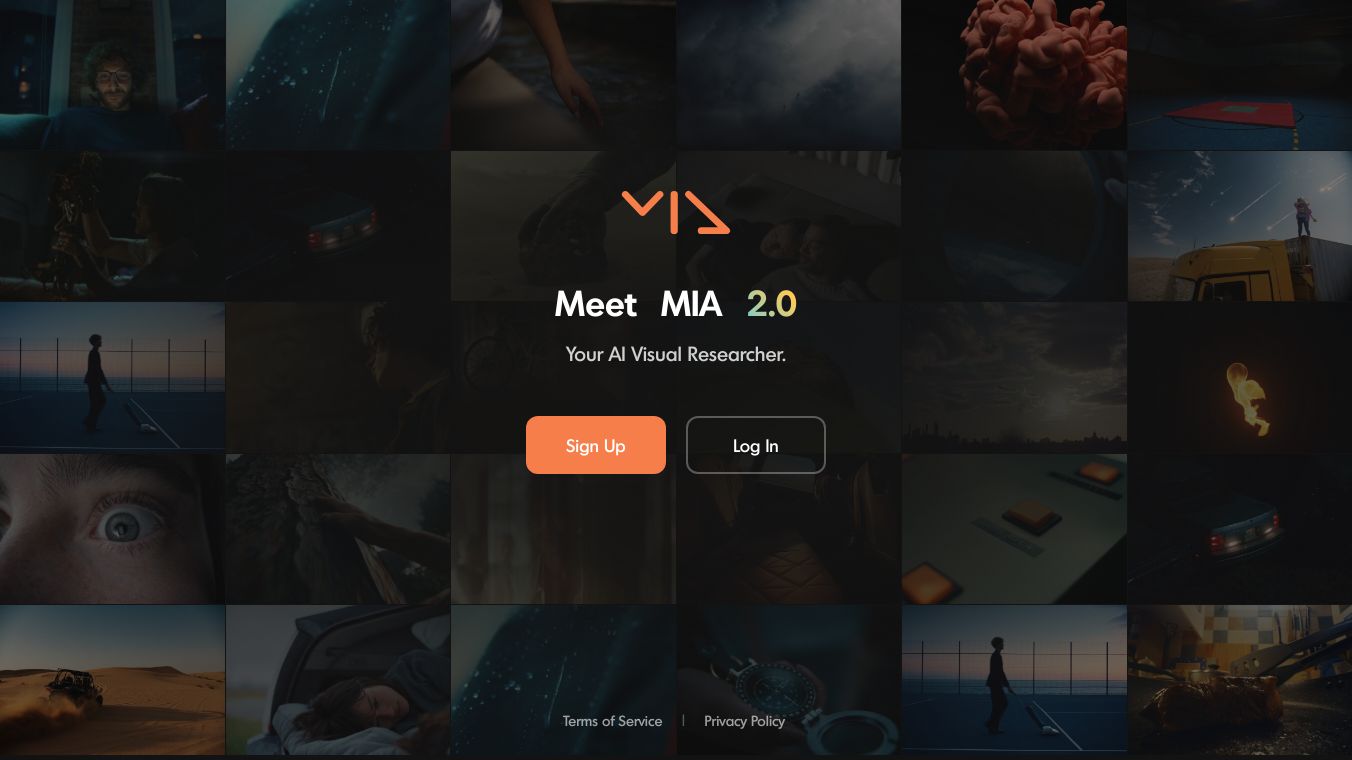Open the Privacy Policy link
1352x760 pixels.
(x=744, y=721)
